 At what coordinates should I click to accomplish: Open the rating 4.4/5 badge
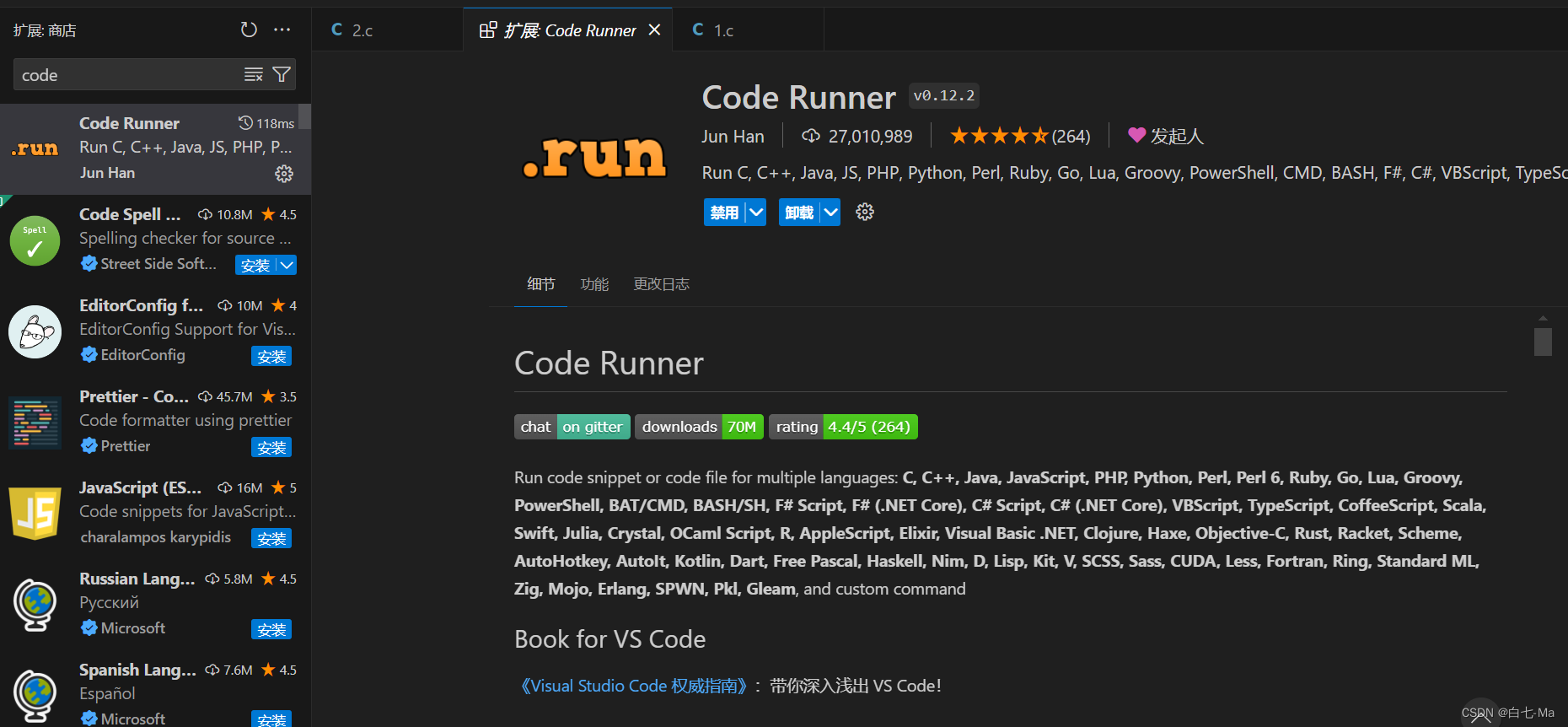843,427
